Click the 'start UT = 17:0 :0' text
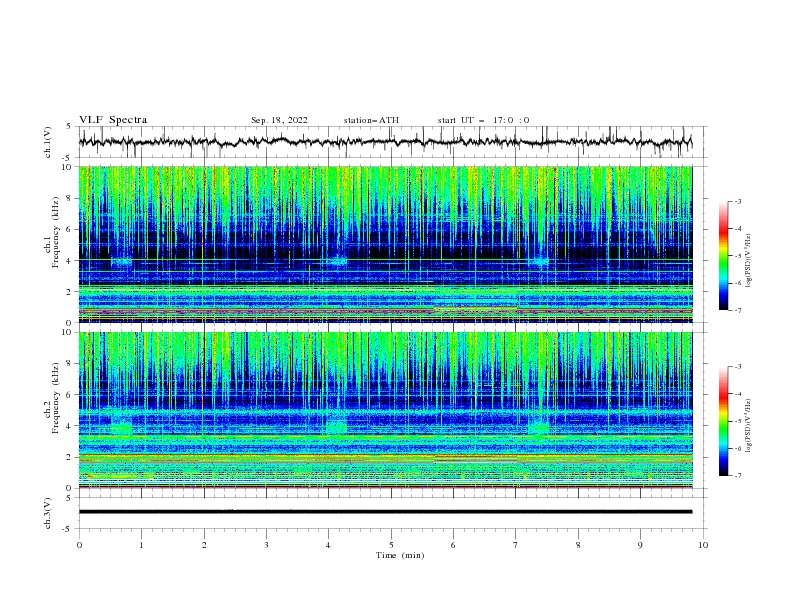This screenshot has width=792, height=612. pyautogui.click(x=483, y=120)
